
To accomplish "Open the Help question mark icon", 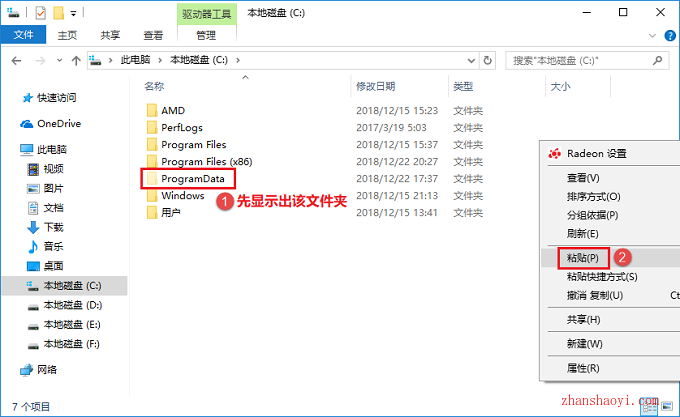I will 670,36.
